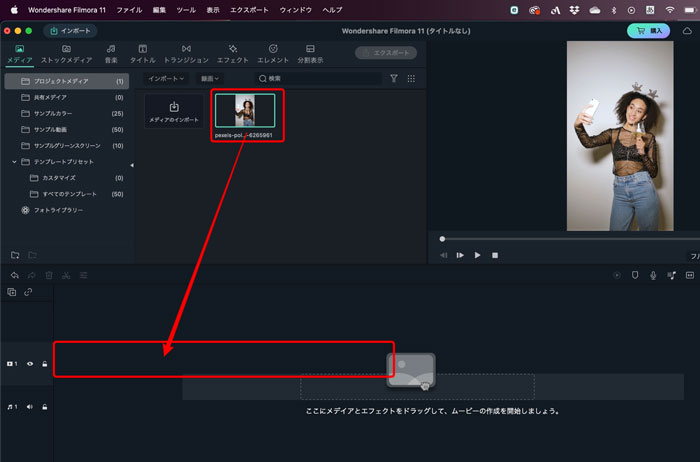Switch to the ストックメディア tab
This screenshot has width=700, height=462.
pyautogui.click(x=67, y=54)
